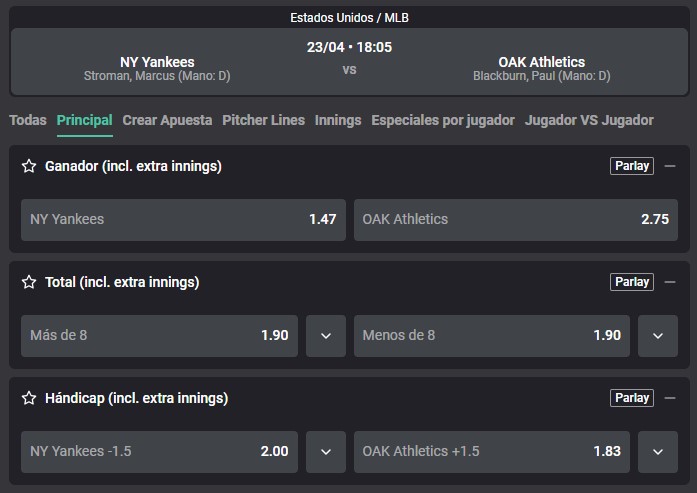The height and width of the screenshot is (493, 697).
Task: Collapse the Hándicap market section
Action: pyautogui.click(x=670, y=398)
